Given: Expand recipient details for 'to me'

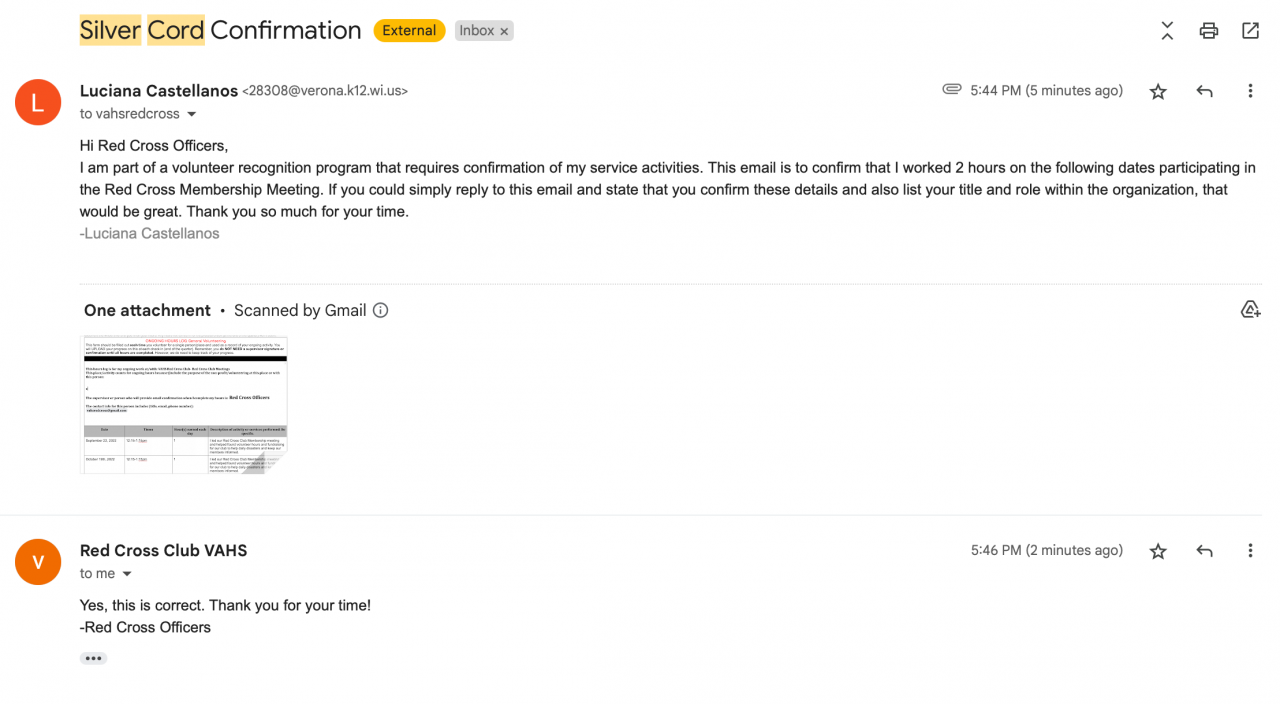Looking at the screenshot, I should [x=127, y=574].
